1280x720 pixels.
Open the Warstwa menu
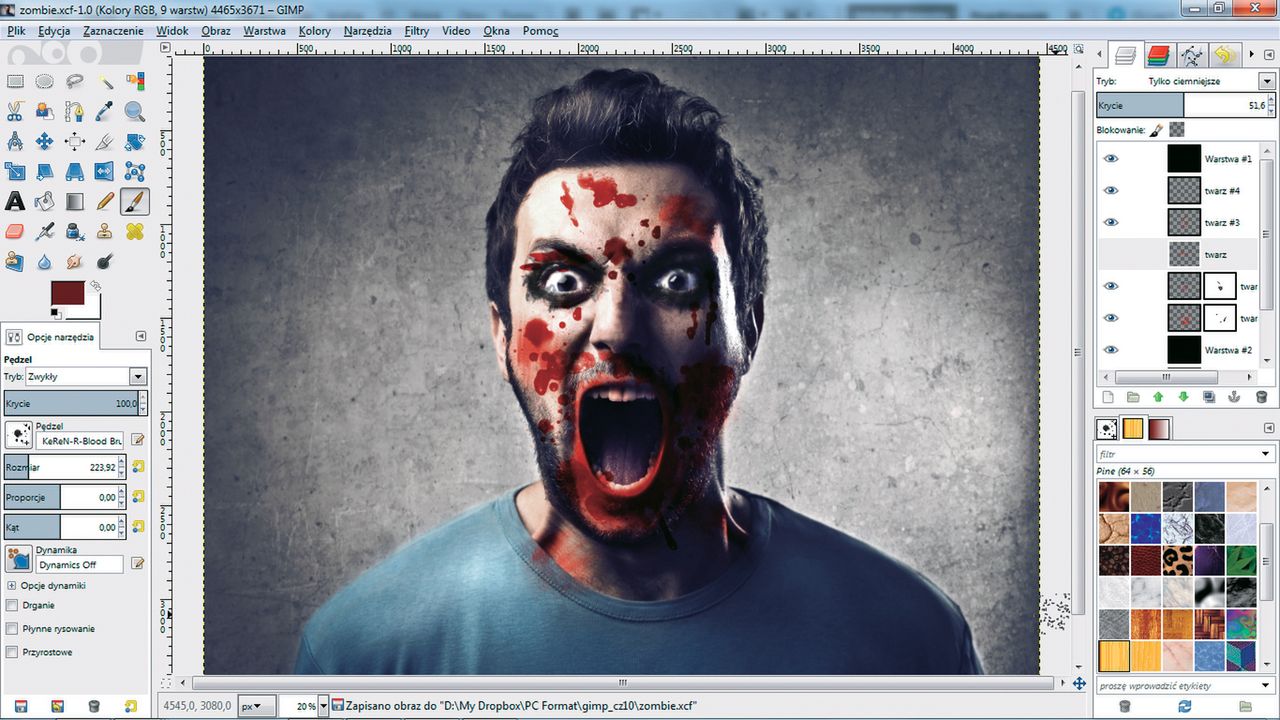[264, 31]
